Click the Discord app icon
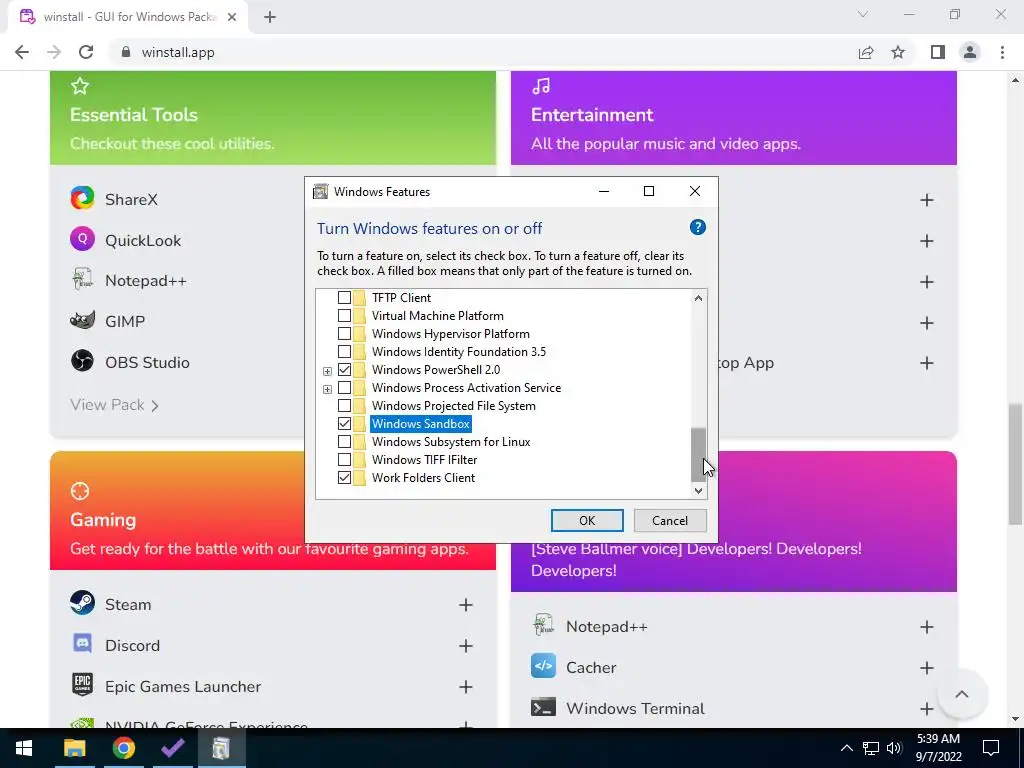Image resolution: width=1024 pixels, height=768 pixels. point(82,645)
